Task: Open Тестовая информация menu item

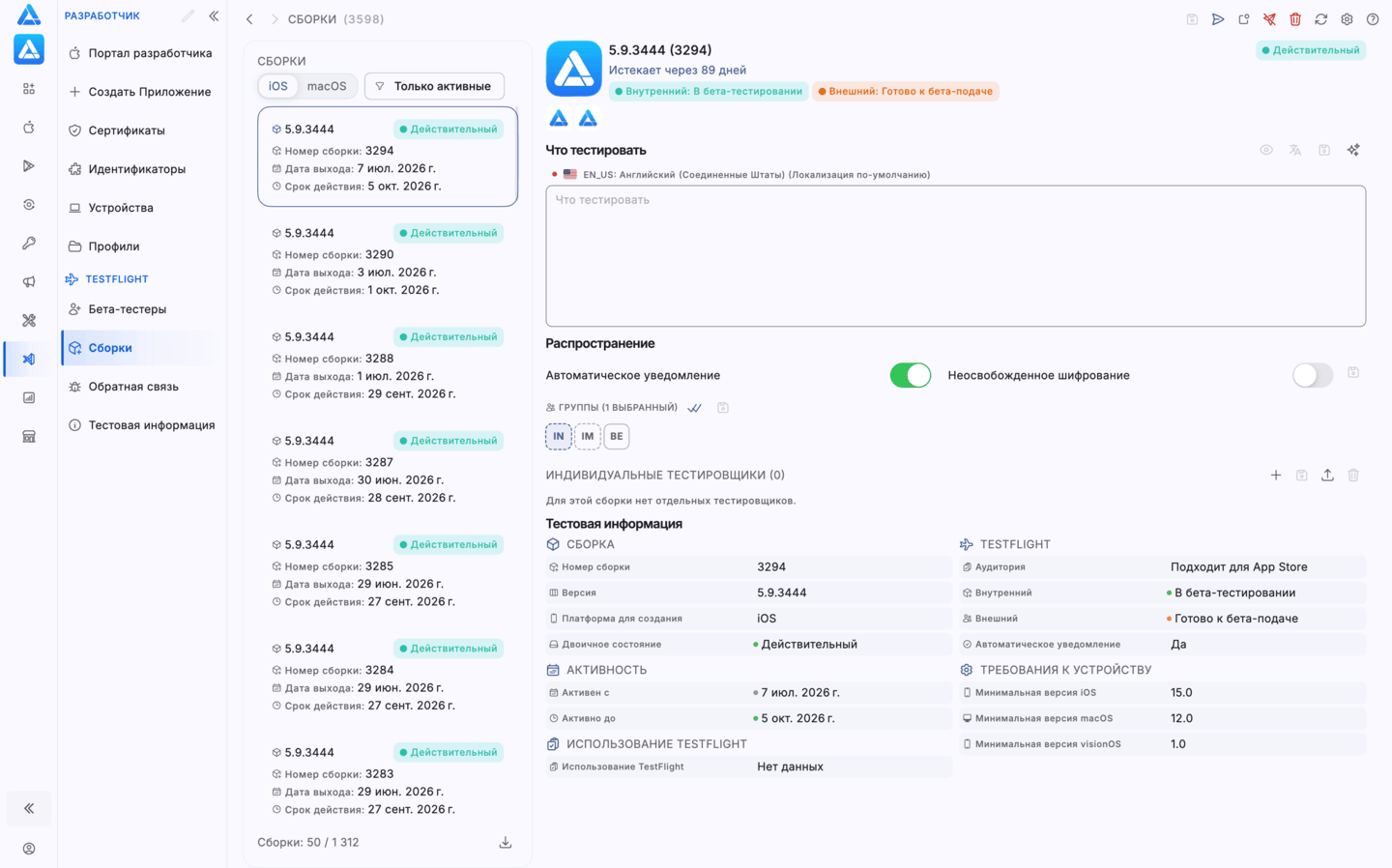Action: click(x=141, y=425)
